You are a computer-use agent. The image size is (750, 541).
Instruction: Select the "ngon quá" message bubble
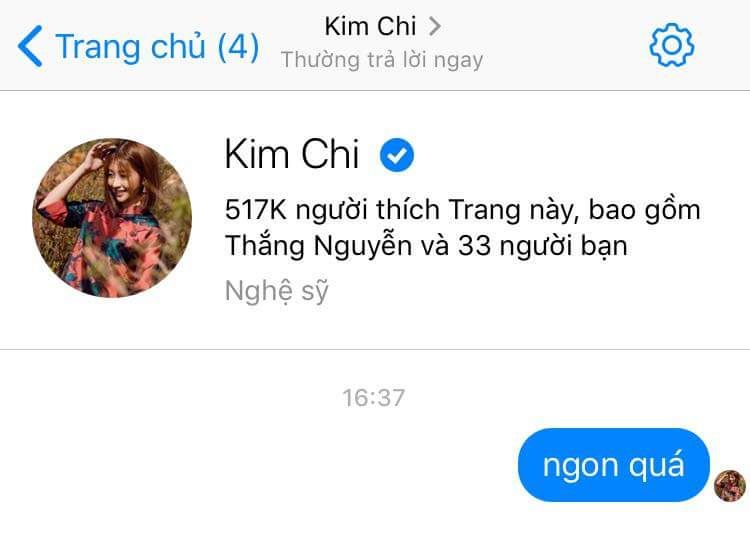pos(614,465)
